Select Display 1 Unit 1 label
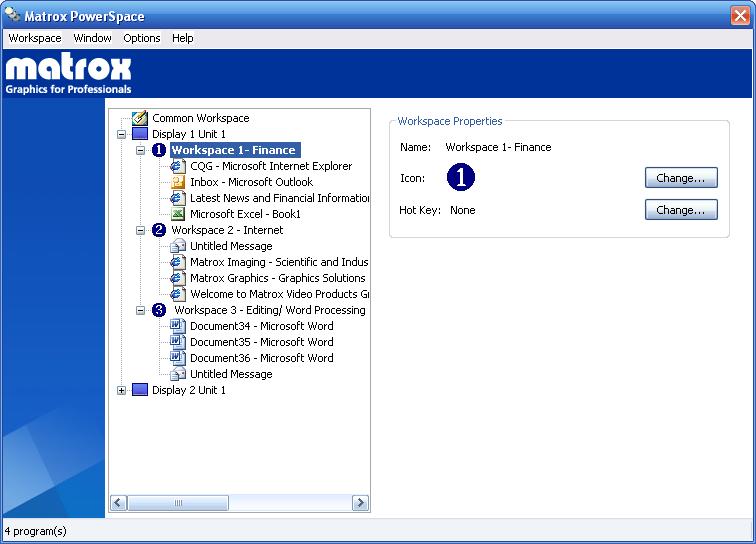 [x=189, y=134]
